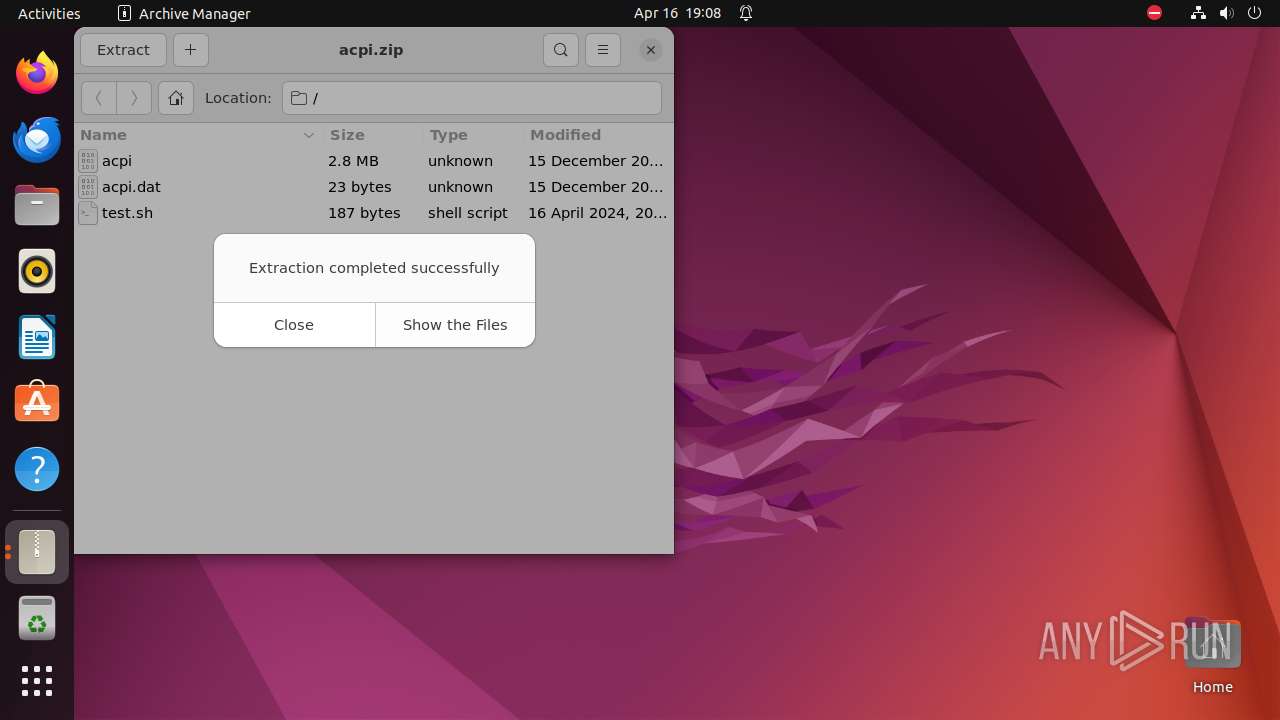Click the Extraction completed successfully message
Viewport: 1280px width, 720px height.
(374, 268)
